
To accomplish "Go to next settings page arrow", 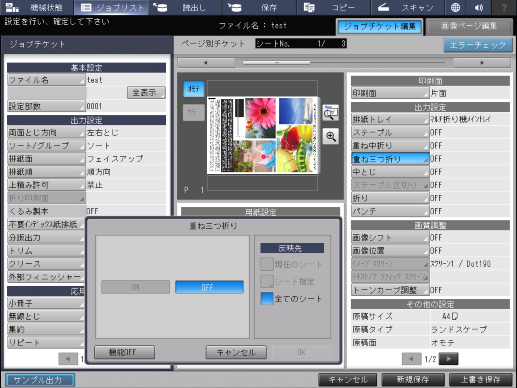I will coord(449,359).
